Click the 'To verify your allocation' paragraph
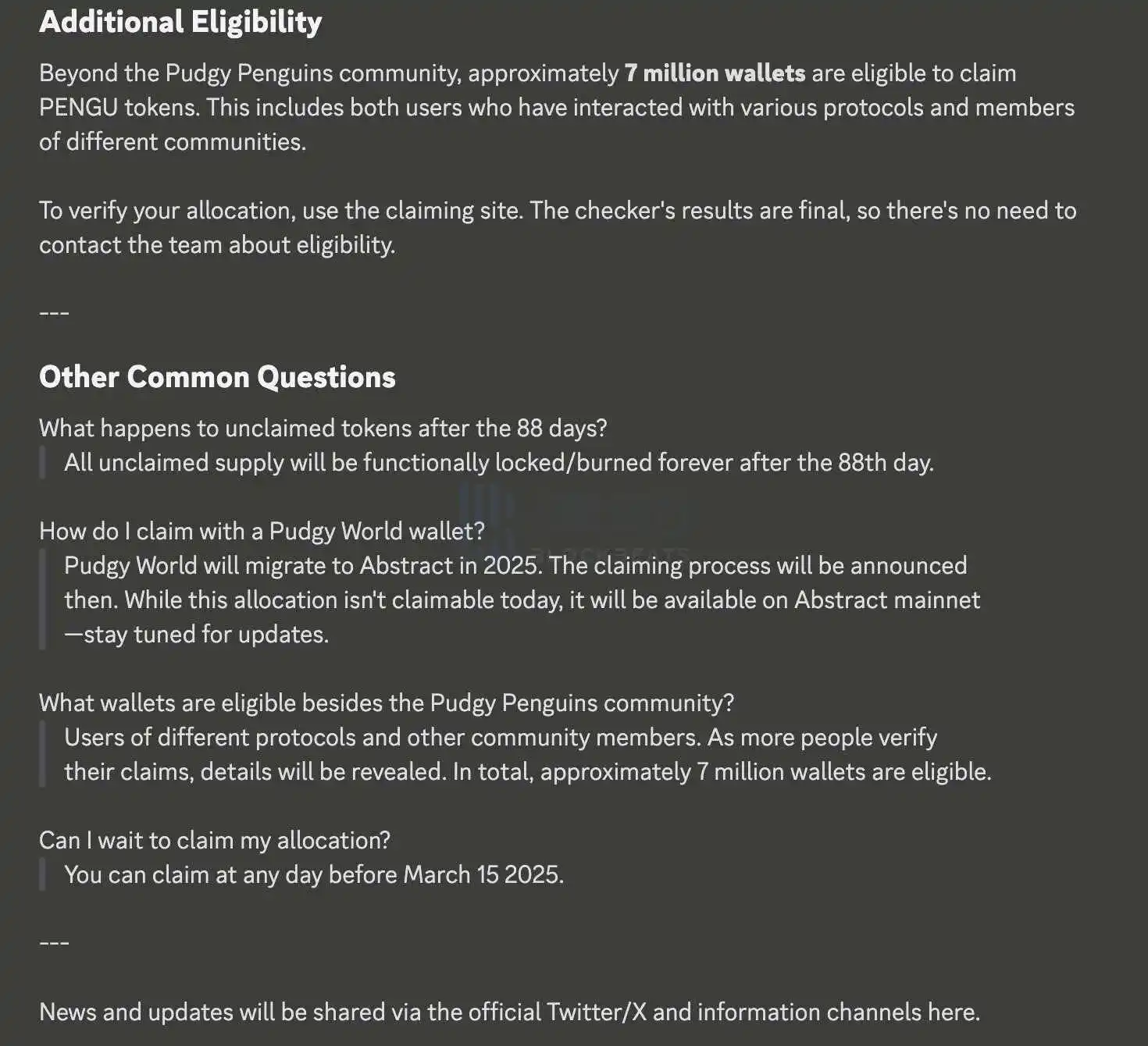This screenshot has width=1148, height=1046. 558,228
